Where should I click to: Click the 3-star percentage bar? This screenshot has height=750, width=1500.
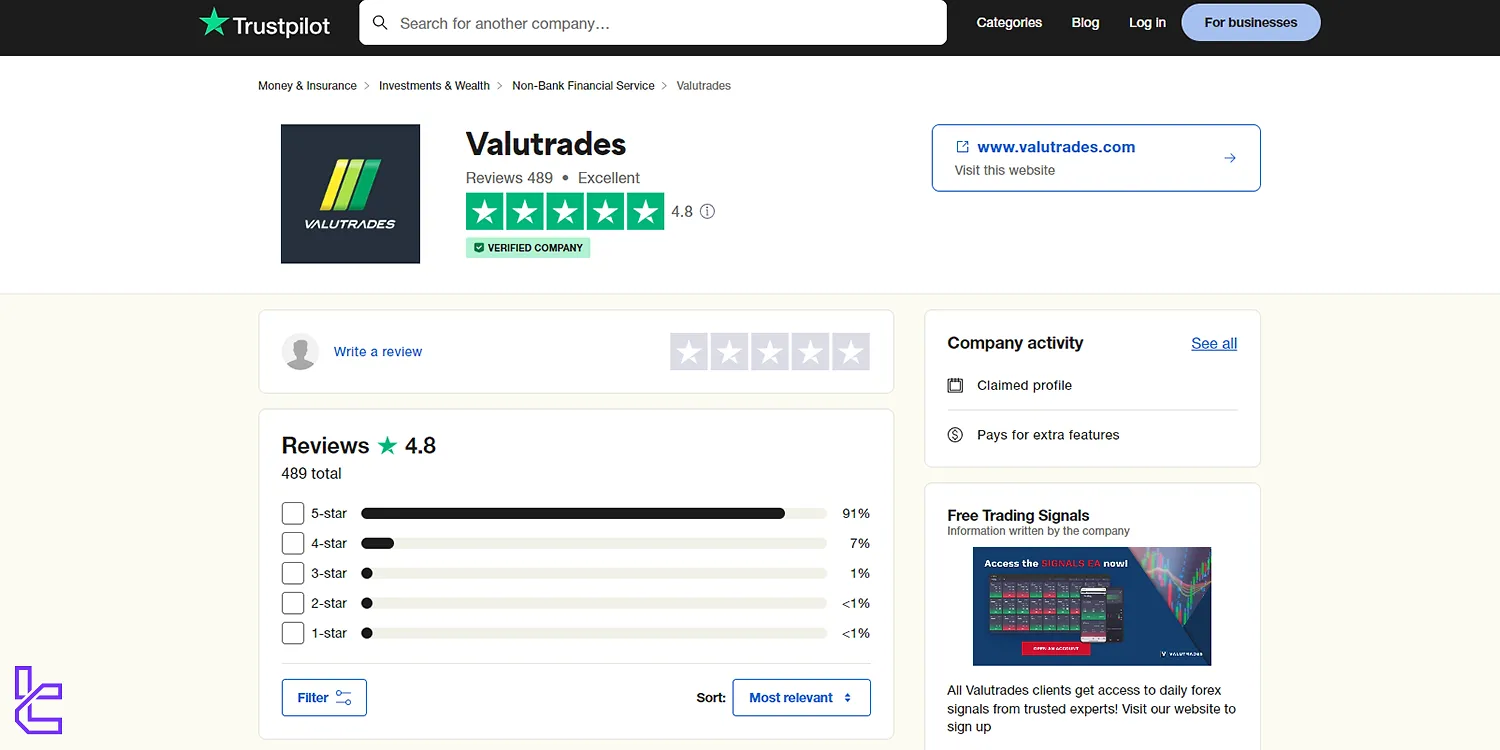pos(594,573)
